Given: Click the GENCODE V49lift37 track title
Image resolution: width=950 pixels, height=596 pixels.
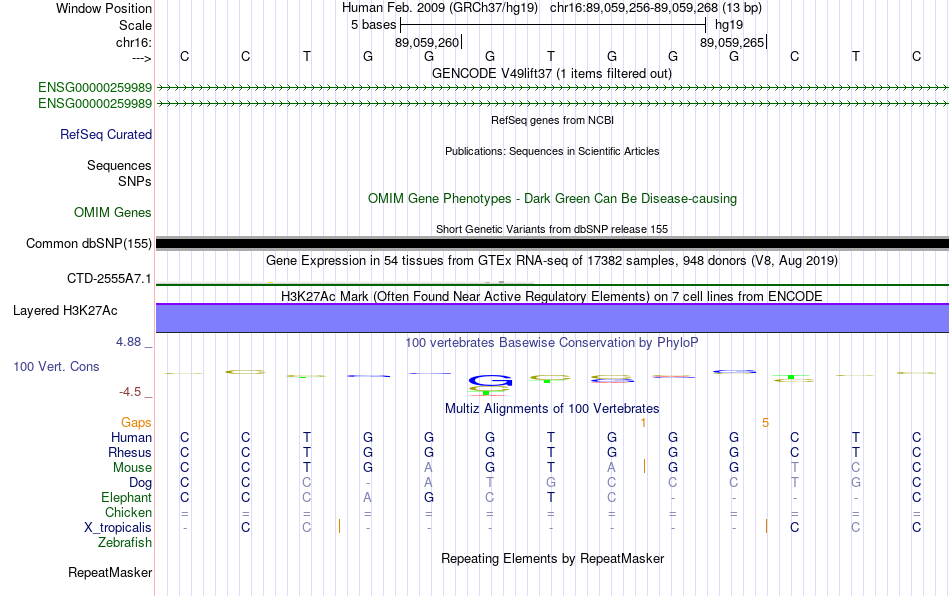Looking at the screenshot, I should tap(552, 73).
